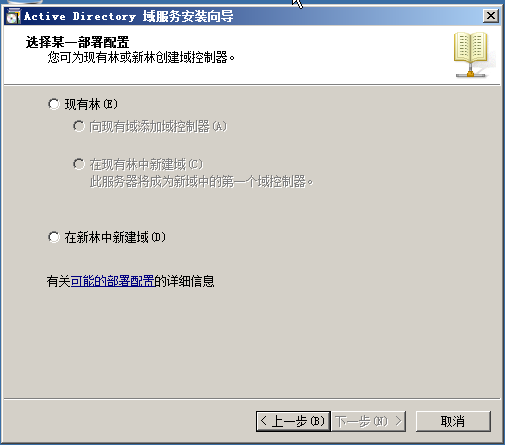505x445 pixels.
Task: Click the open book network icon
Action: [471, 55]
